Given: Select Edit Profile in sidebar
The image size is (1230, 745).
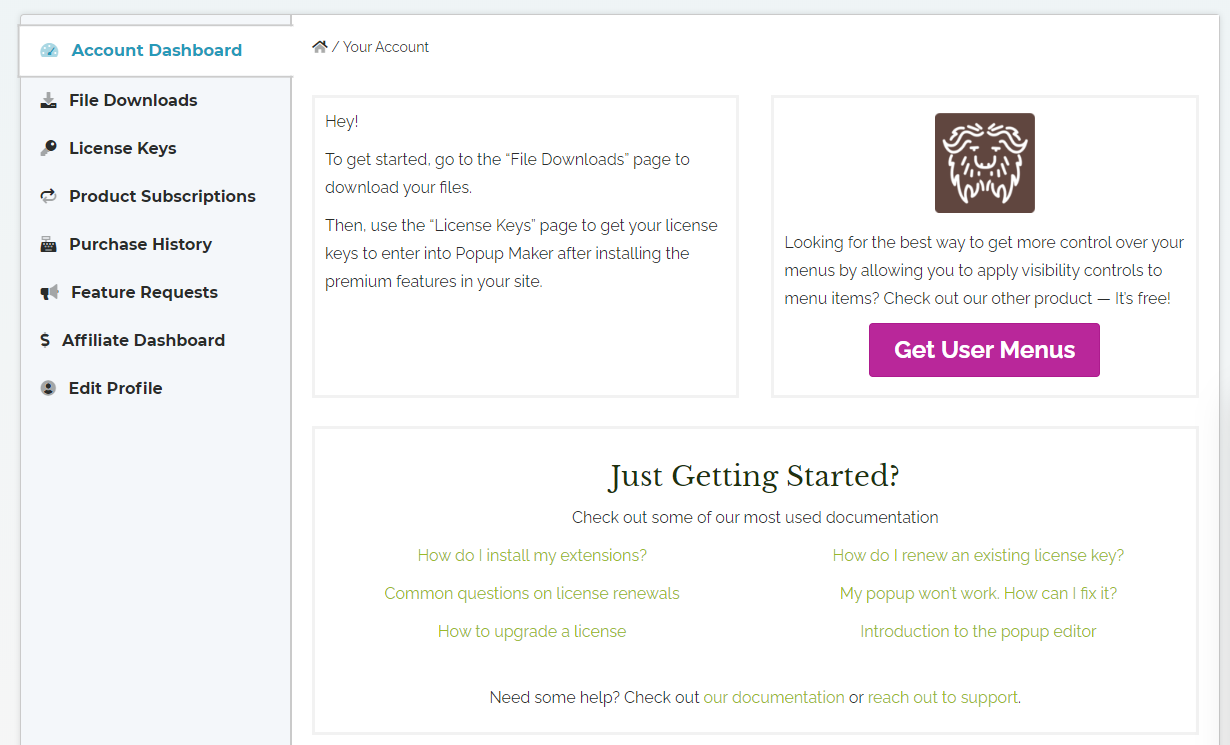Looking at the screenshot, I should pos(115,388).
